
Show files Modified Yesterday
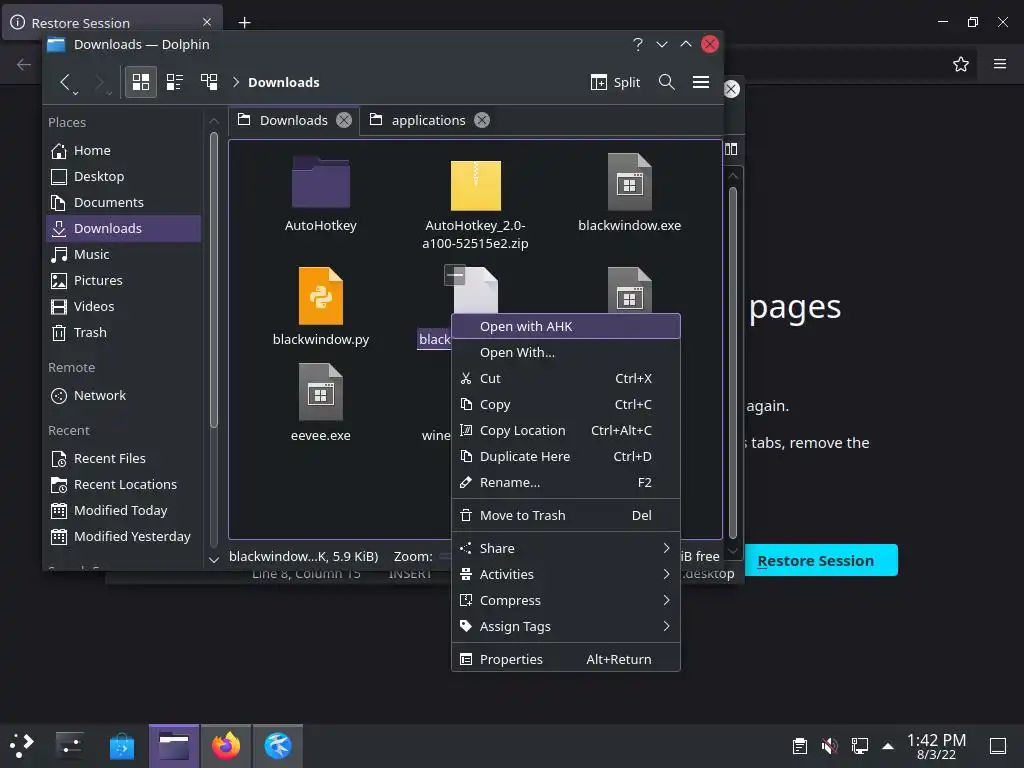(x=123, y=537)
